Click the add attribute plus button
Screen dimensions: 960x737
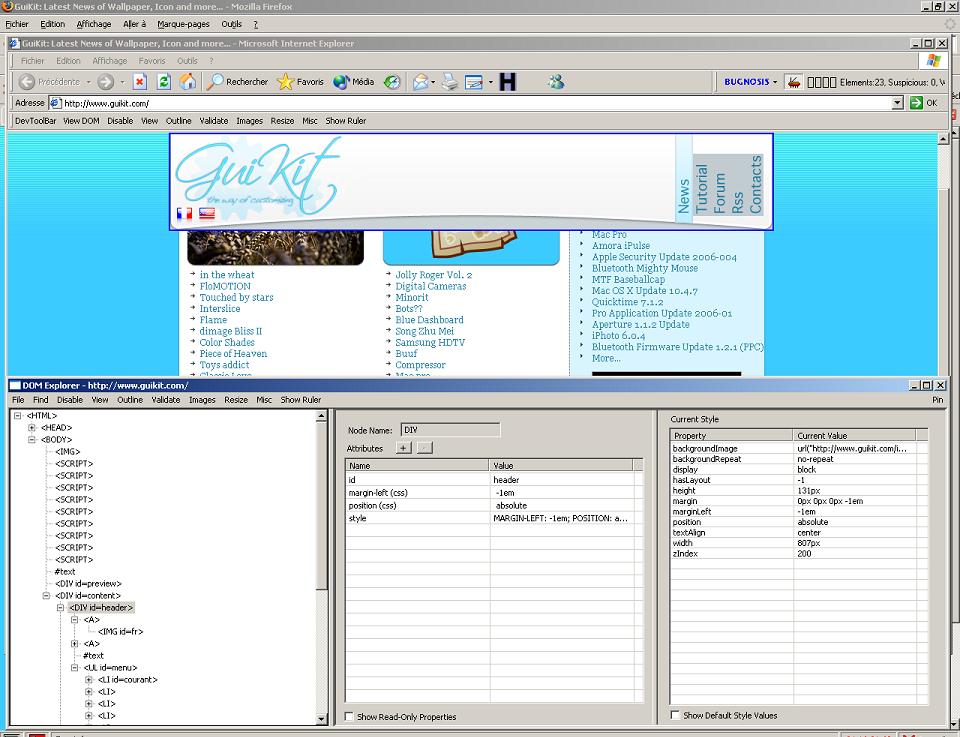[x=403, y=448]
